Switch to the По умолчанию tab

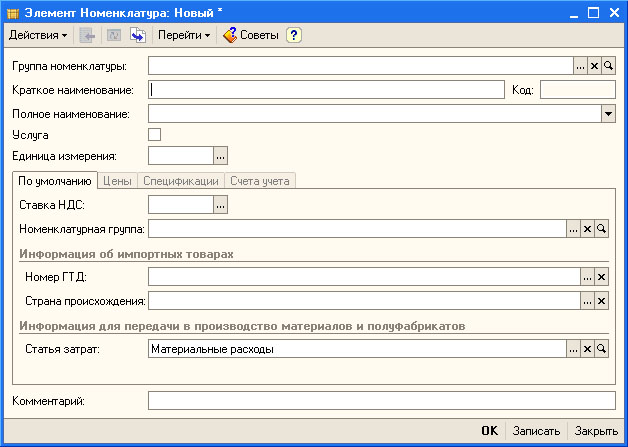point(55,181)
